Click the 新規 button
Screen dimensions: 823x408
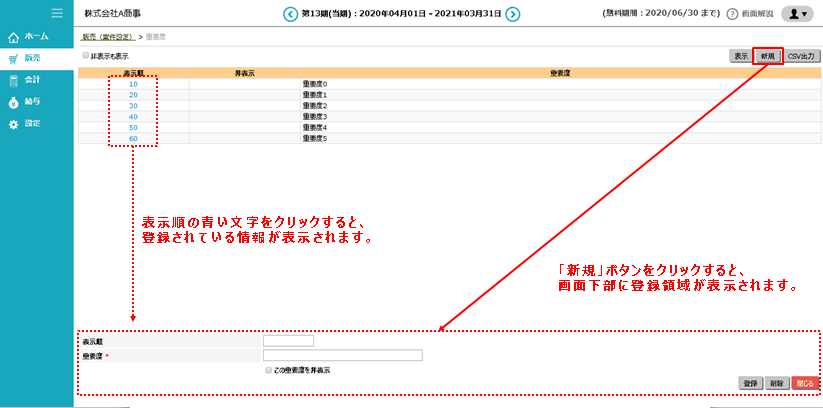[x=768, y=56]
